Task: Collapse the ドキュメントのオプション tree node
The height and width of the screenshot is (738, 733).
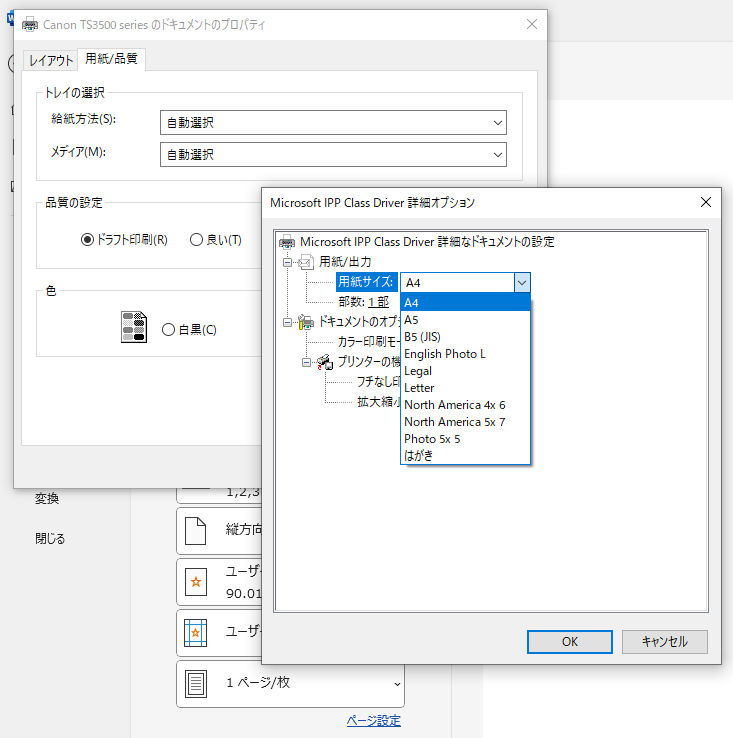Action: [287, 322]
